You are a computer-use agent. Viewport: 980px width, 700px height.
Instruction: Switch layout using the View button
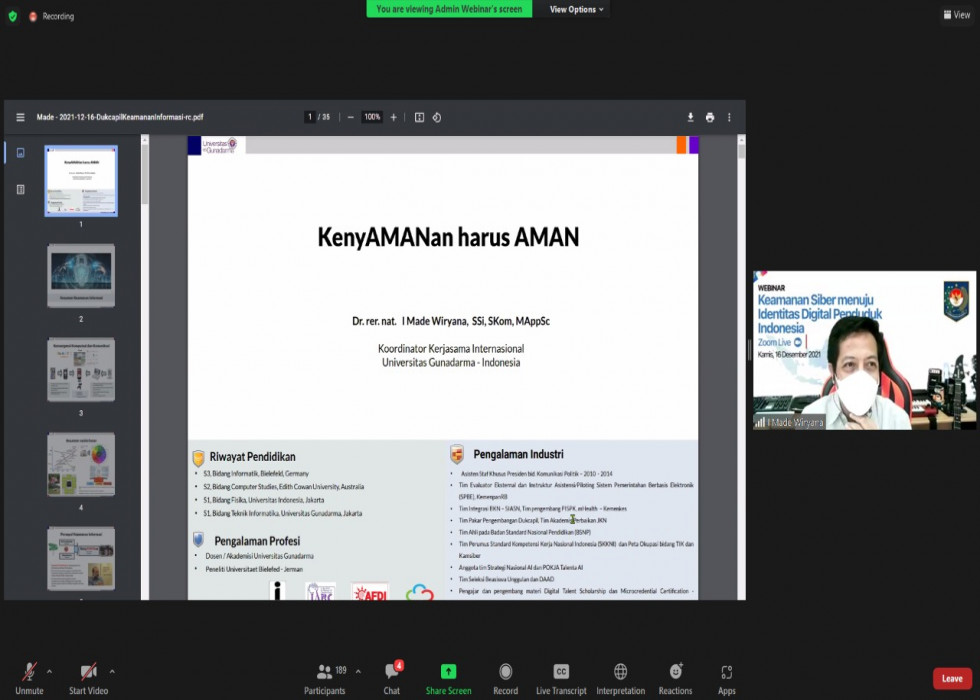[x=957, y=15]
